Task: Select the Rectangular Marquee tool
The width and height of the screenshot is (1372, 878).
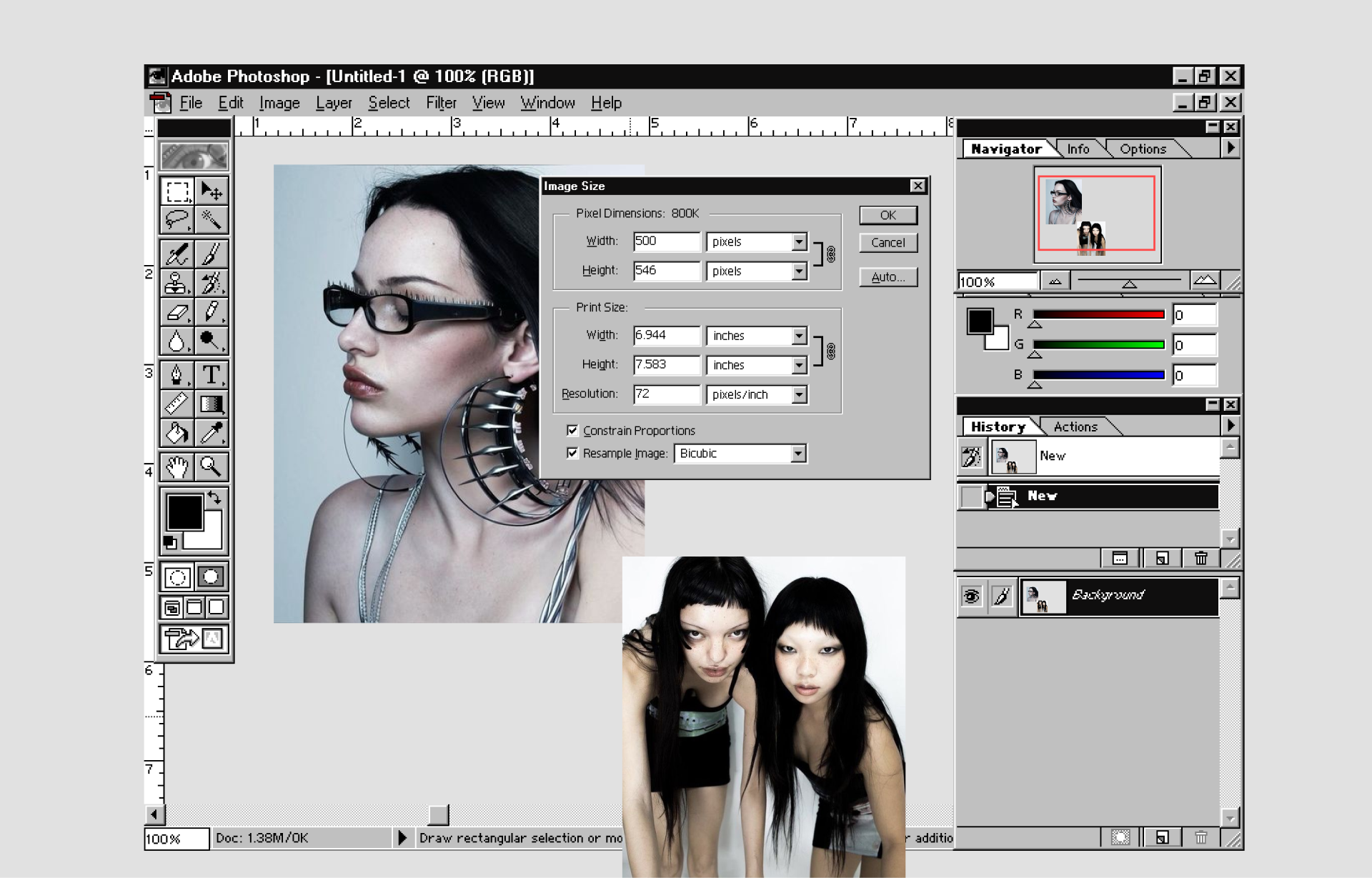Action: pos(177,191)
